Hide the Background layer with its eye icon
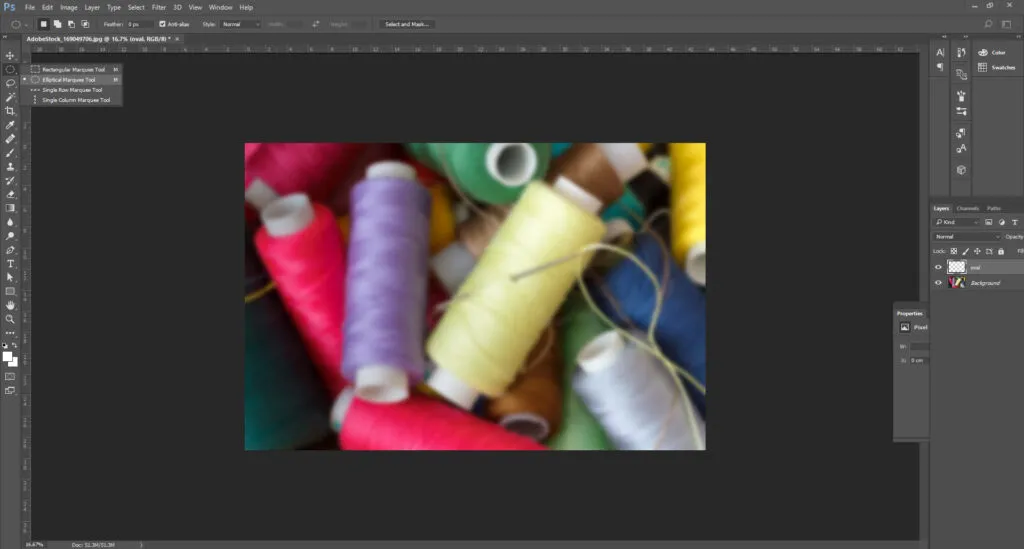 pyautogui.click(x=938, y=283)
